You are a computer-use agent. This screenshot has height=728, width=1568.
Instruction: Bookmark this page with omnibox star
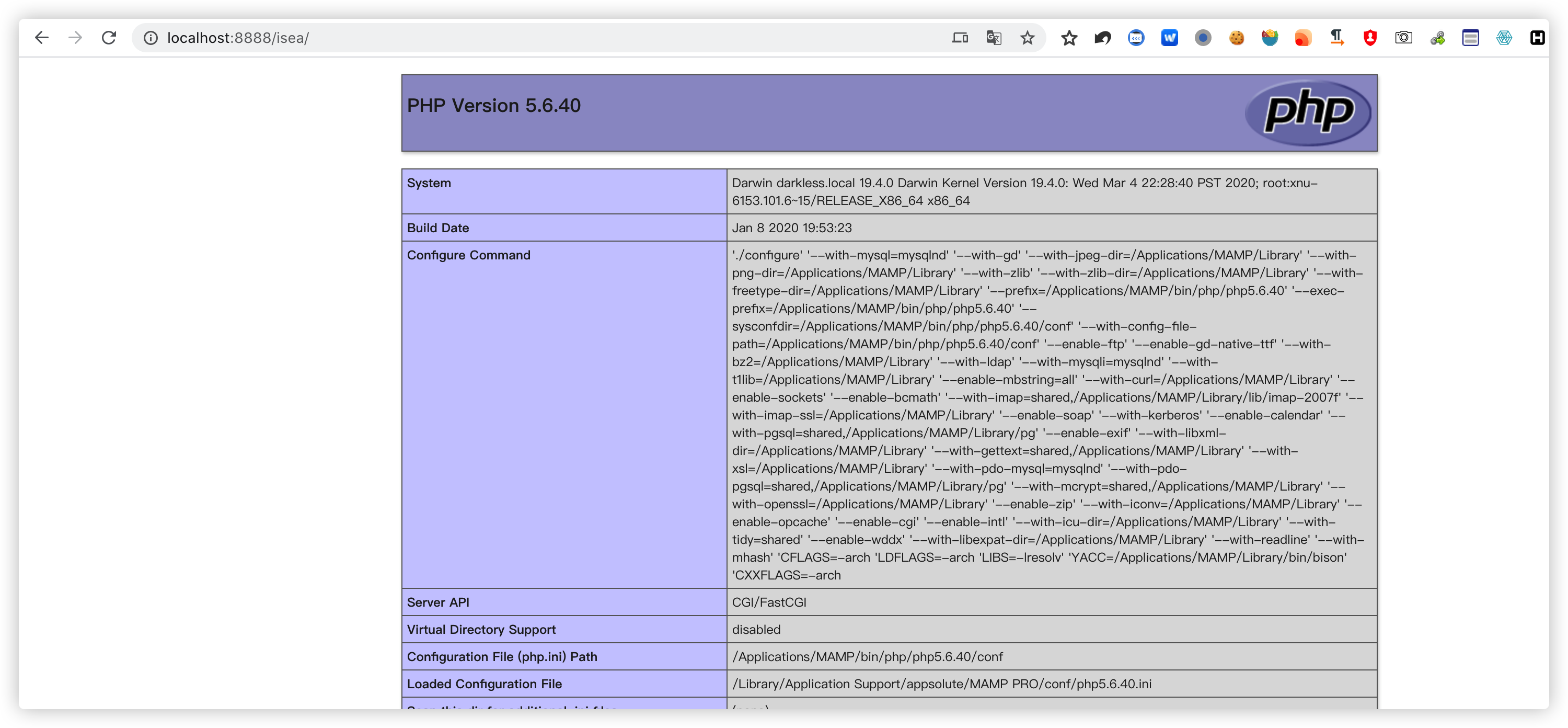(x=1028, y=38)
